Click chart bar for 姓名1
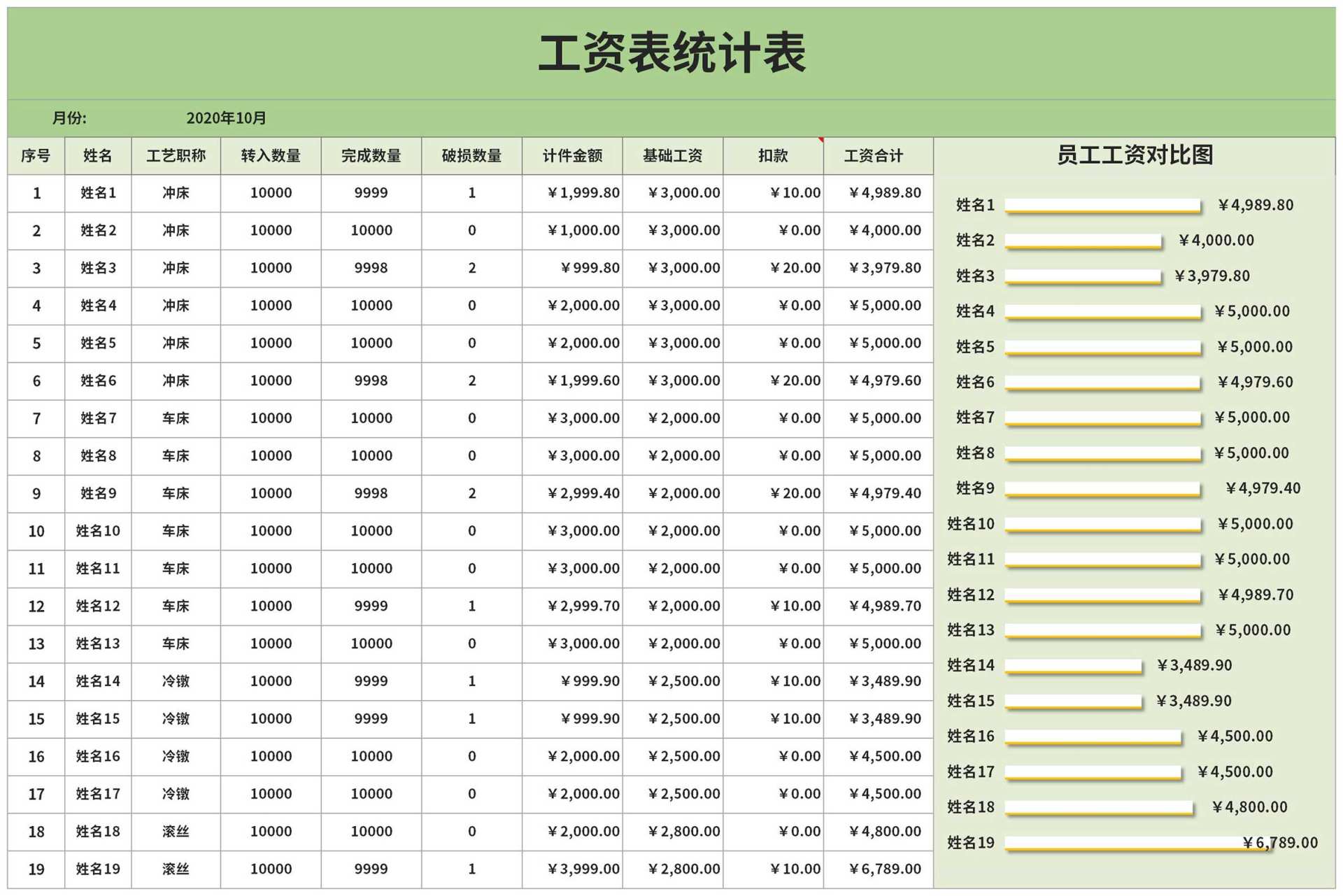 click(1103, 206)
